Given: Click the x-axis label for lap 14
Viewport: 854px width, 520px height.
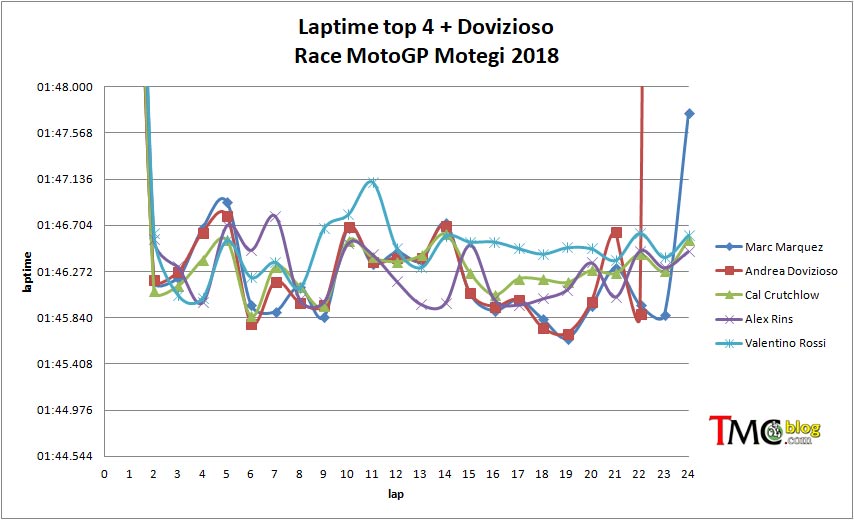Looking at the screenshot, I should pos(444,474).
